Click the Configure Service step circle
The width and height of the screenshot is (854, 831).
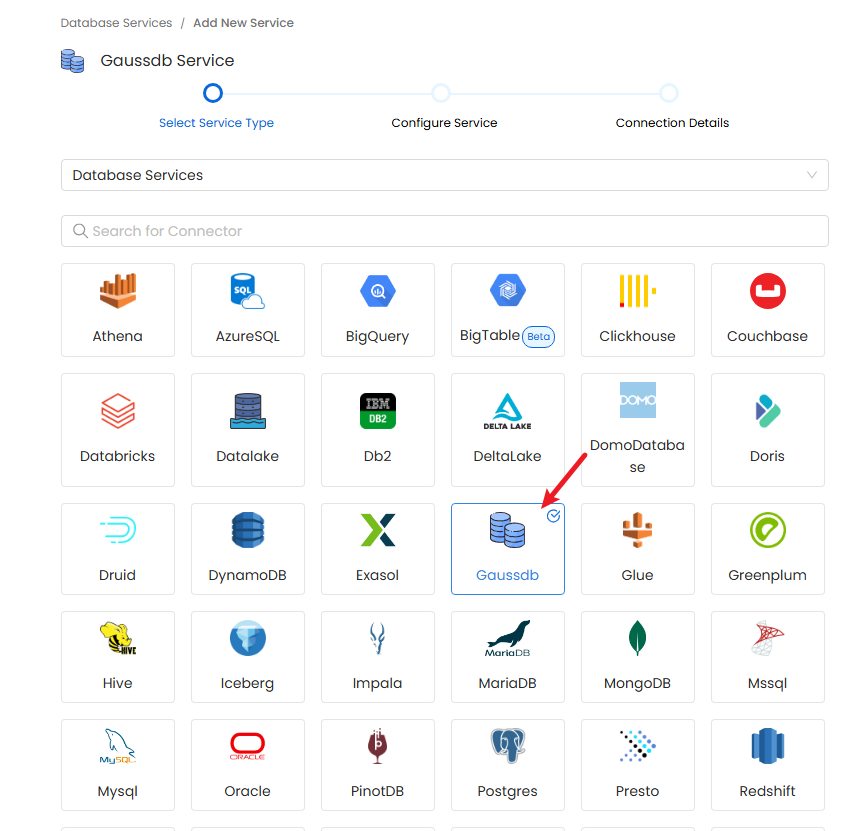(x=441, y=93)
